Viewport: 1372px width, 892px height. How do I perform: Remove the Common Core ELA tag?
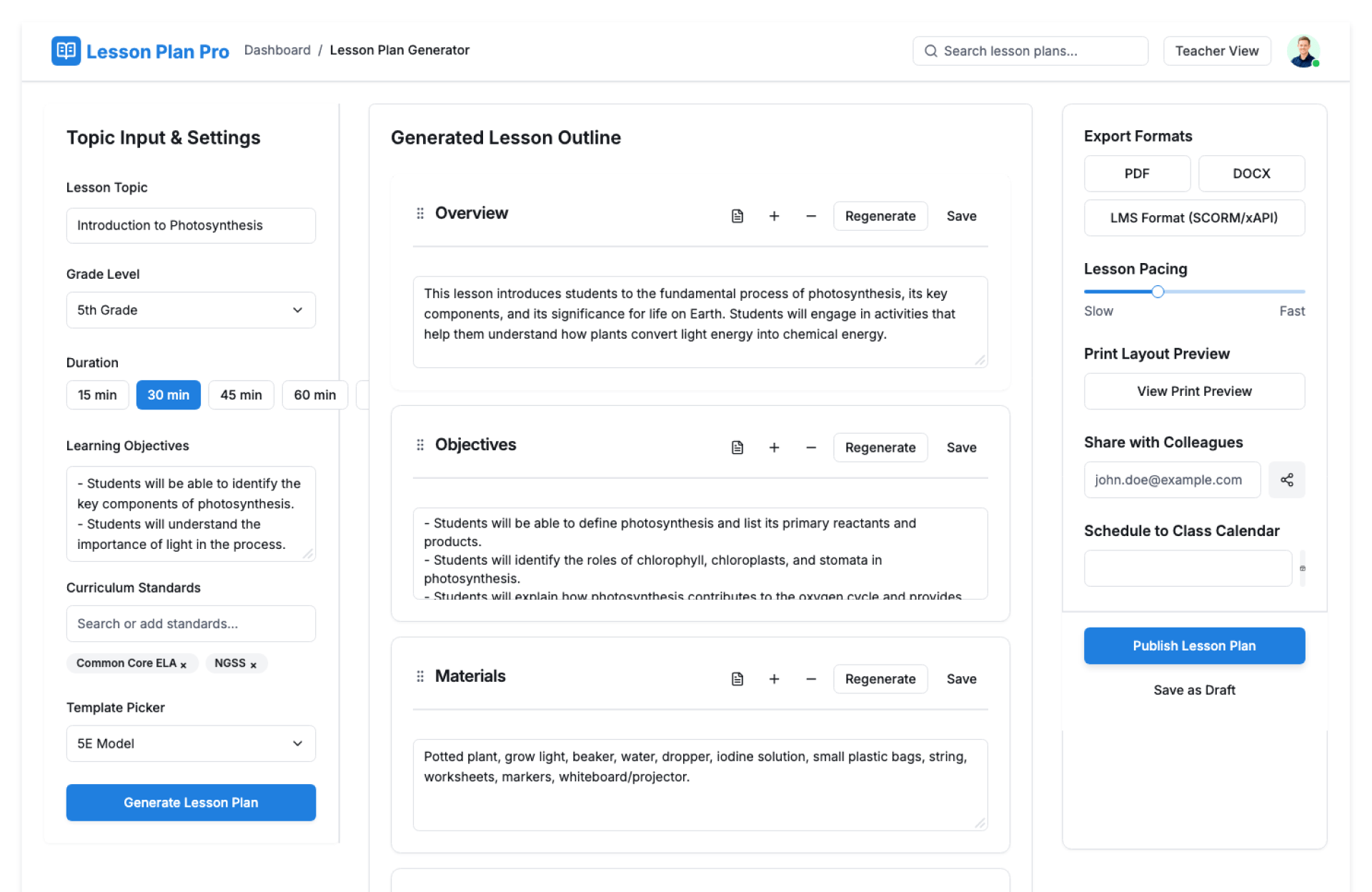point(184,665)
